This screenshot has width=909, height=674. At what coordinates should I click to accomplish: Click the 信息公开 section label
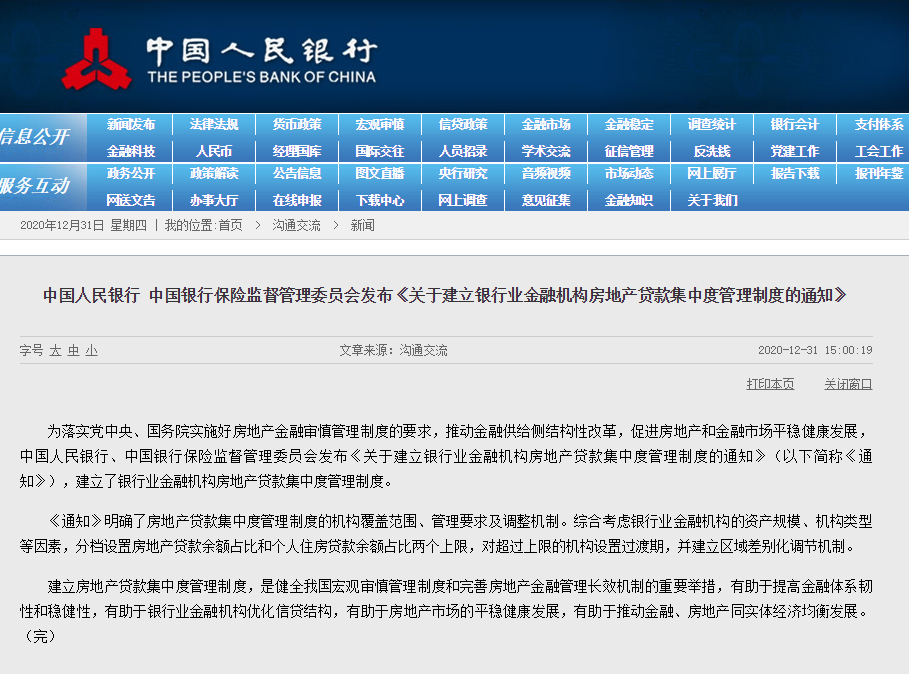(x=34, y=137)
